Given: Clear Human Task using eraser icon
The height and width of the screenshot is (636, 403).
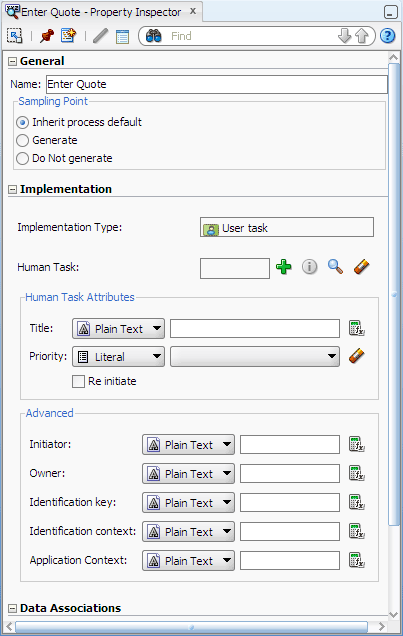Looking at the screenshot, I should click(x=361, y=267).
